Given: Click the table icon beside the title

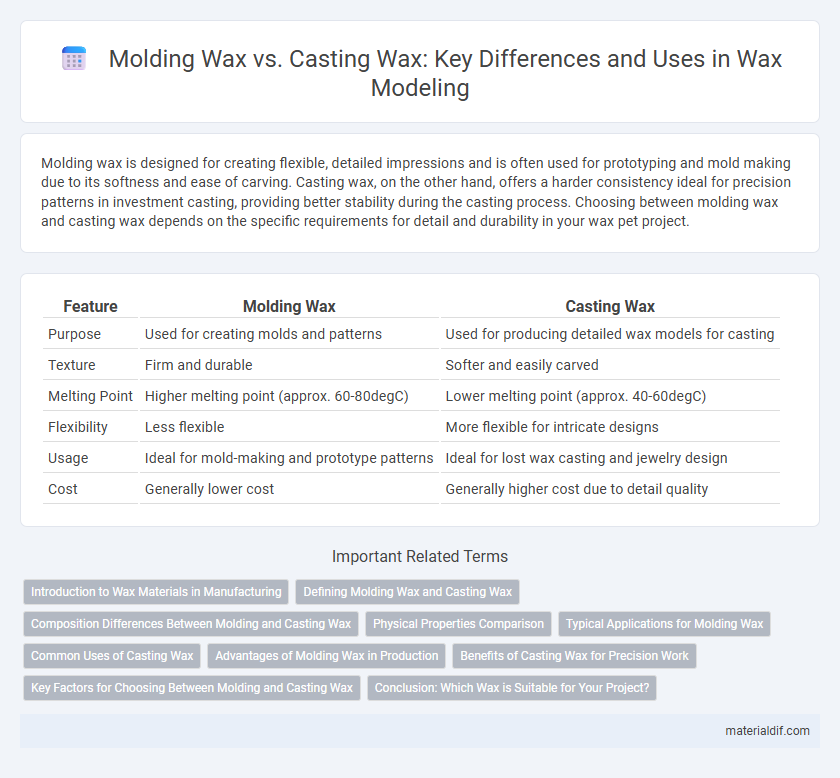Looking at the screenshot, I should (x=74, y=58).
